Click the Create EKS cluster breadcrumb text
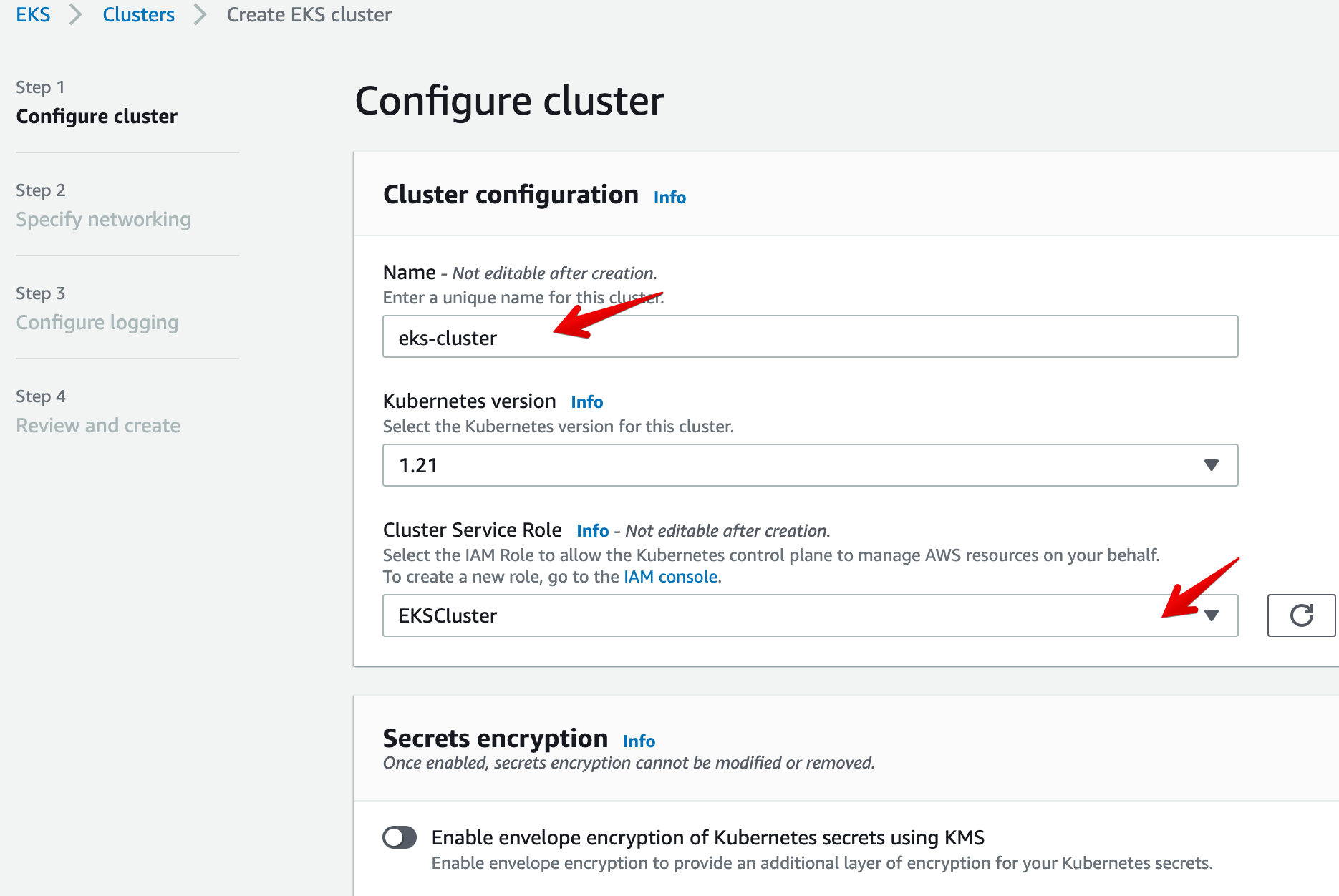This screenshot has height=896, width=1339. (x=309, y=14)
